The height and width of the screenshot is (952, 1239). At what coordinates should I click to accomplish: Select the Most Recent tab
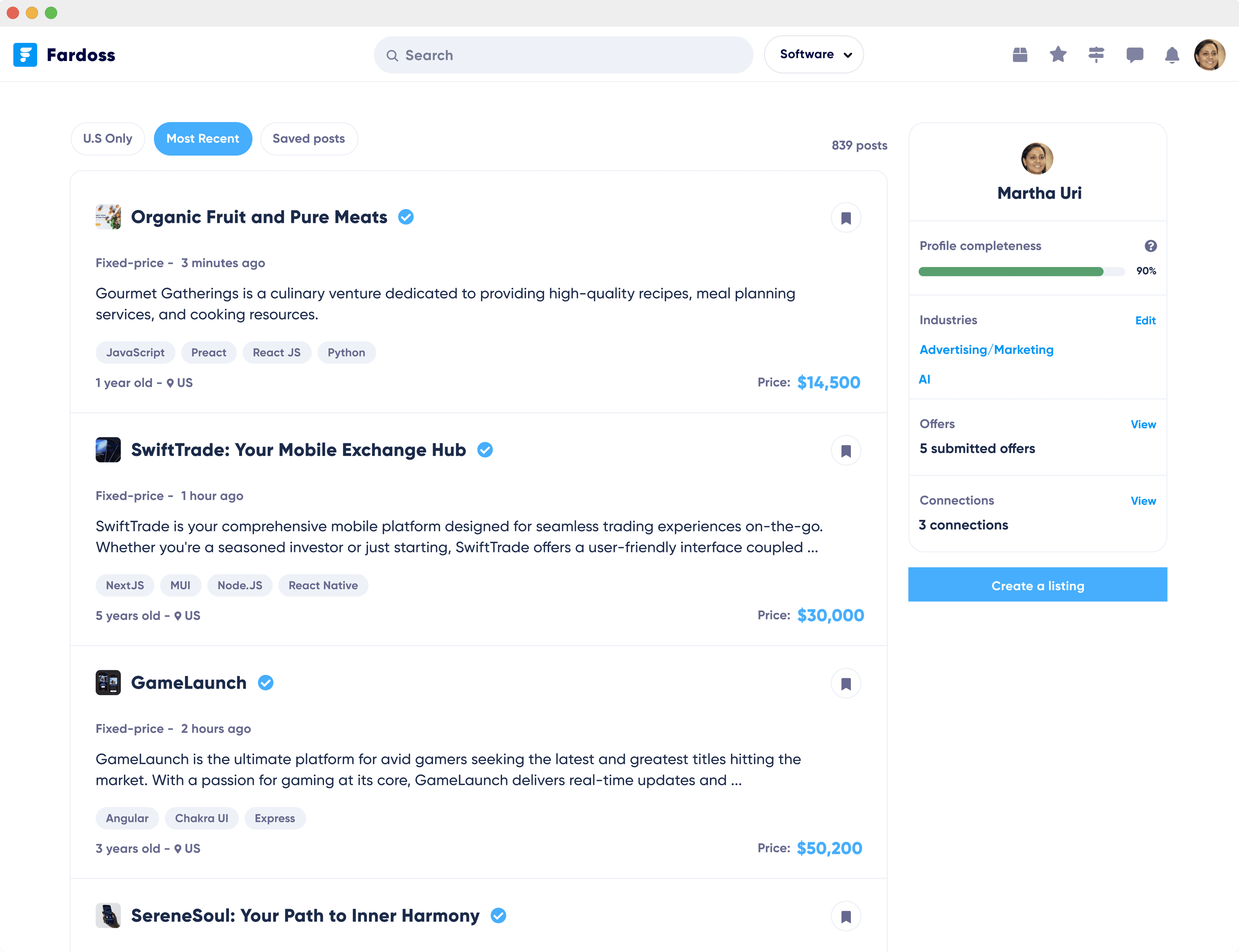(203, 139)
